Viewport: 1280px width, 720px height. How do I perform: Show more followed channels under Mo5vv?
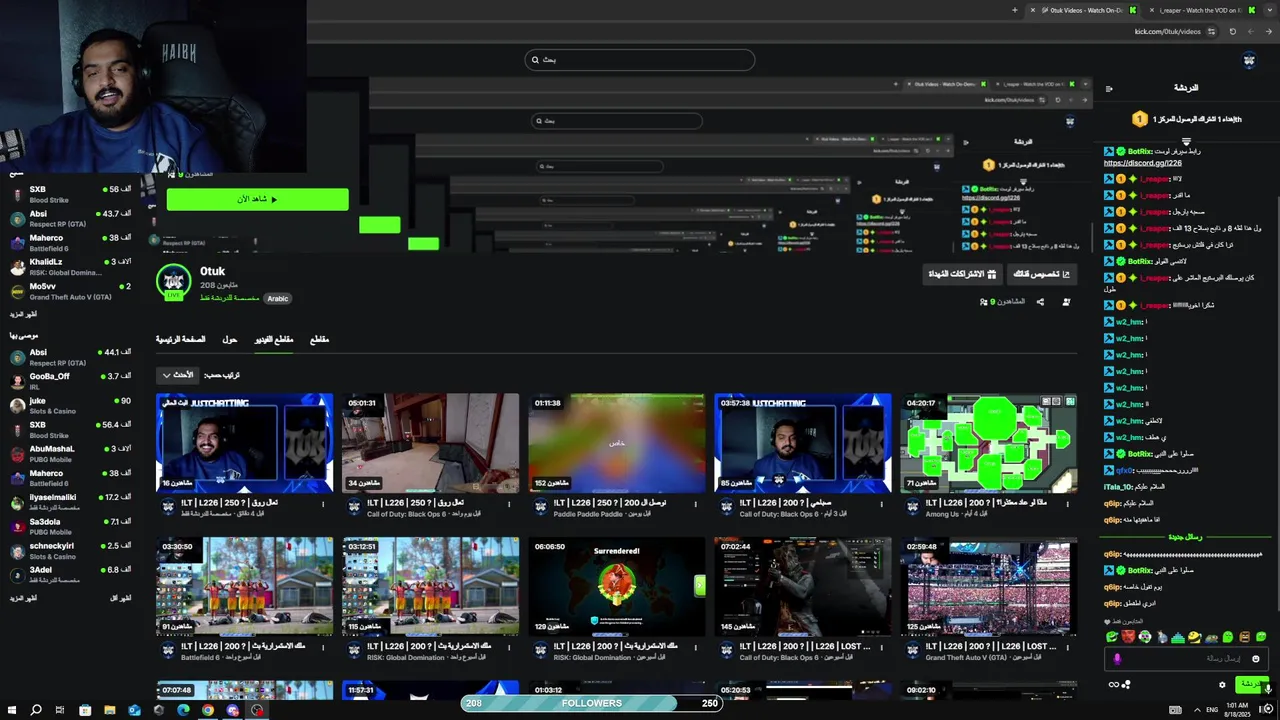point(24,314)
